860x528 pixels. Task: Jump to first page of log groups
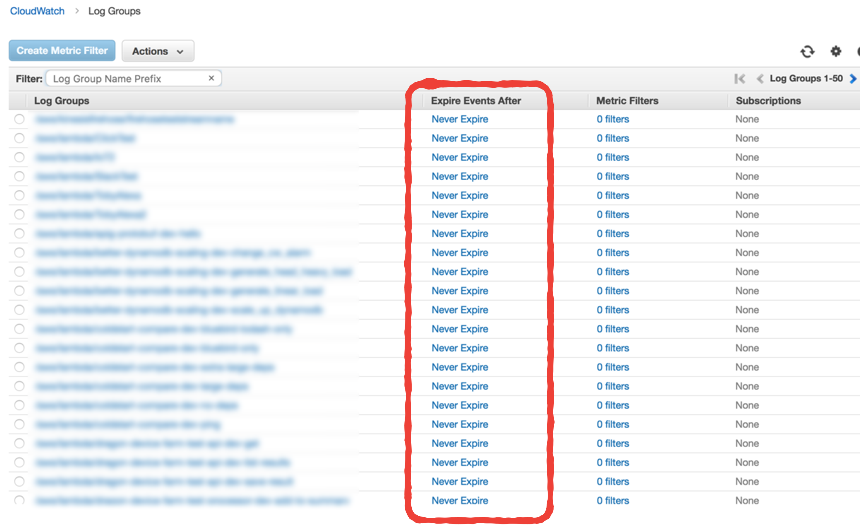point(739,78)
